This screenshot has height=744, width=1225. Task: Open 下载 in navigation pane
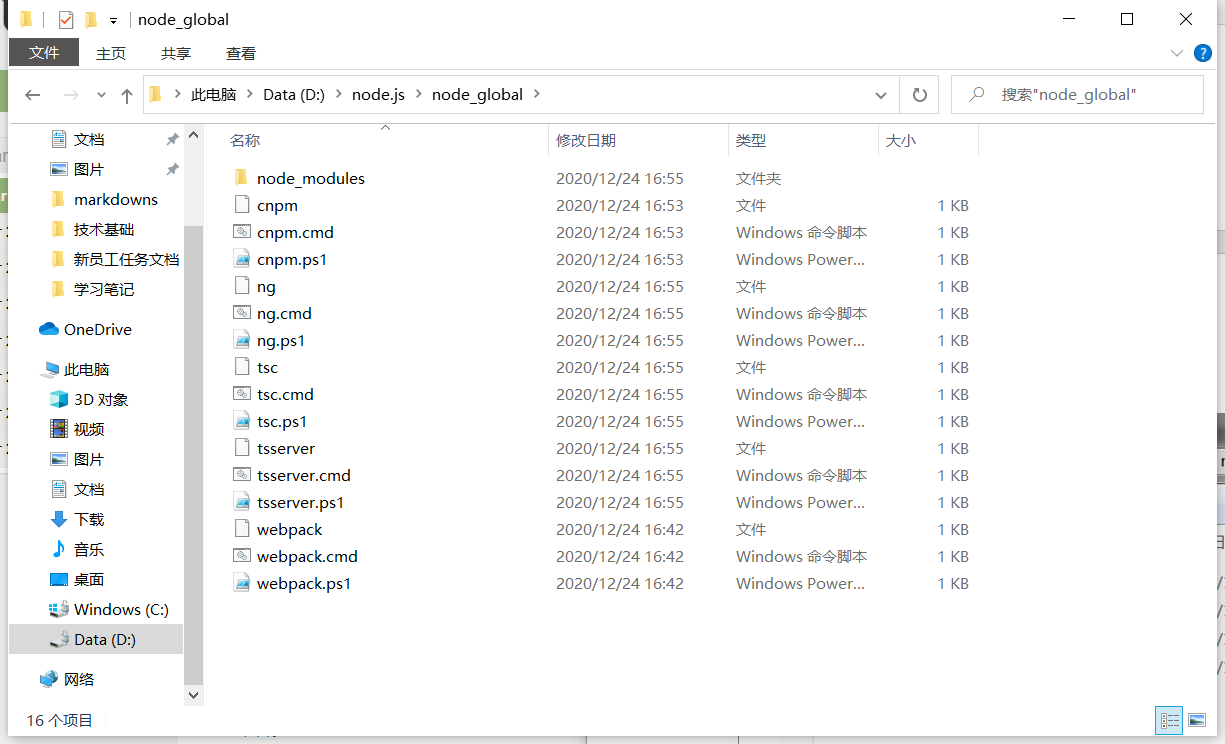tap(89, 519)
